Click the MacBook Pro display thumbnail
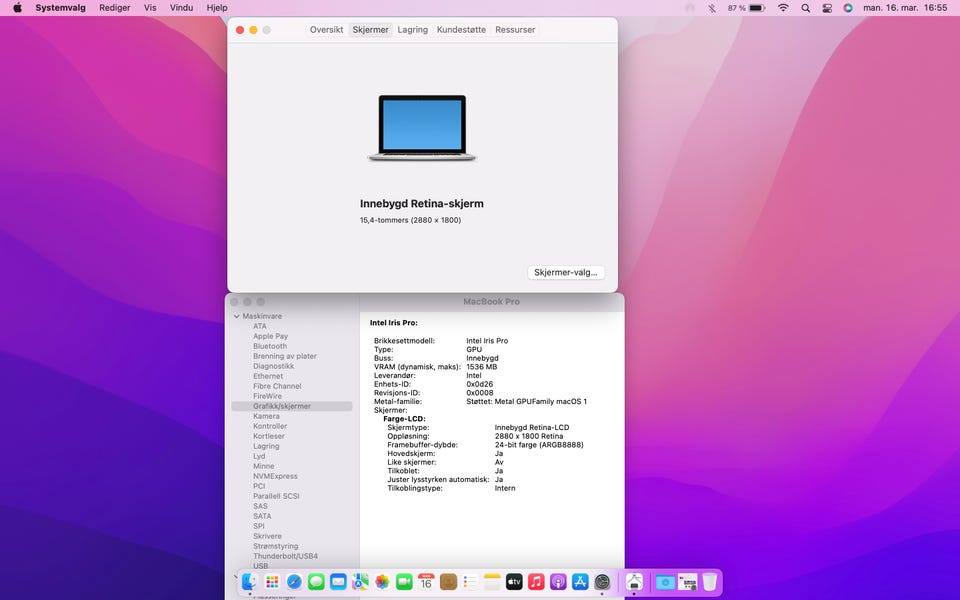960x600 pixels. [422, 128]
